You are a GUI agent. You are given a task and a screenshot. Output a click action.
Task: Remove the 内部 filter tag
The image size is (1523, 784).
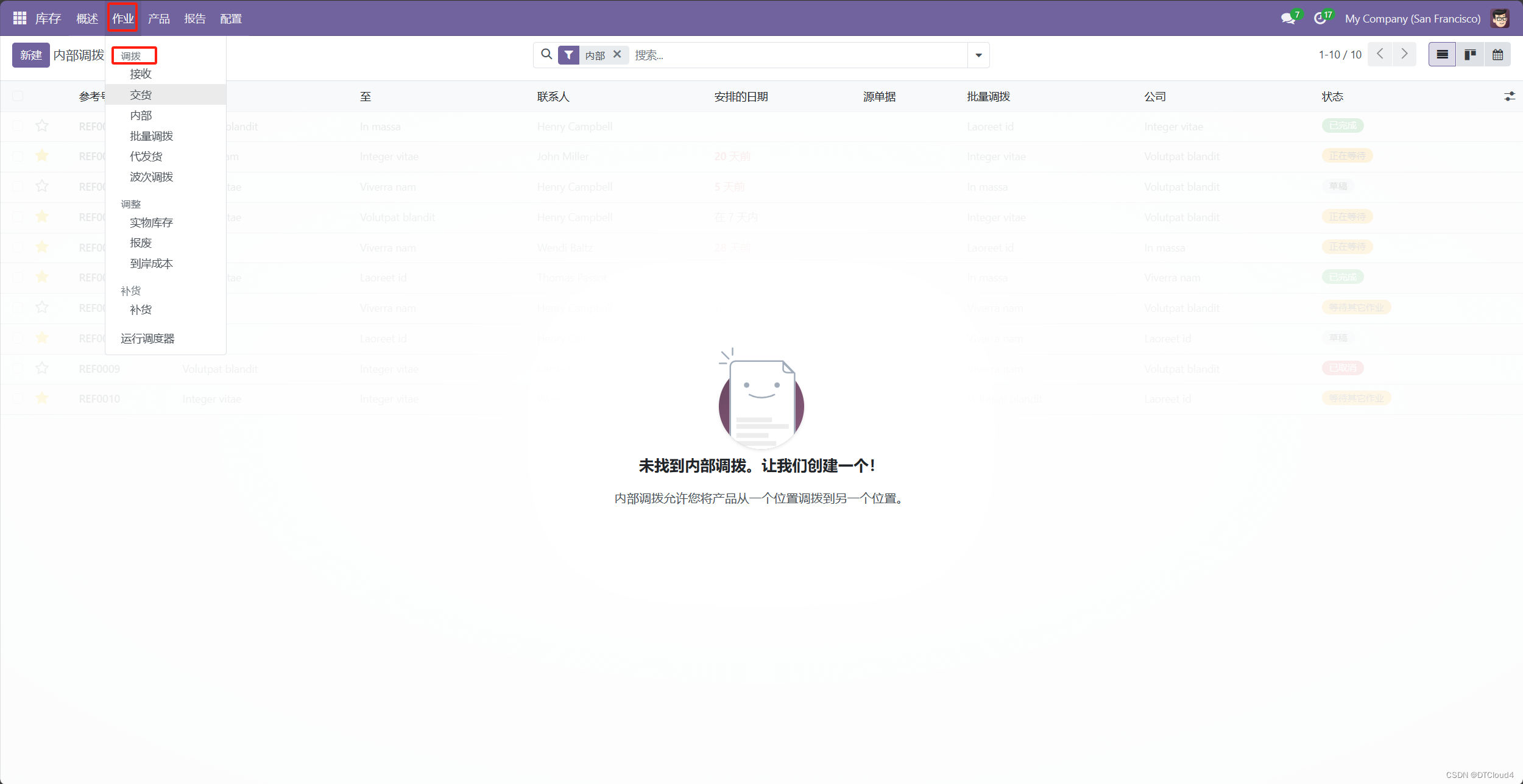click(x=617, y=54)
